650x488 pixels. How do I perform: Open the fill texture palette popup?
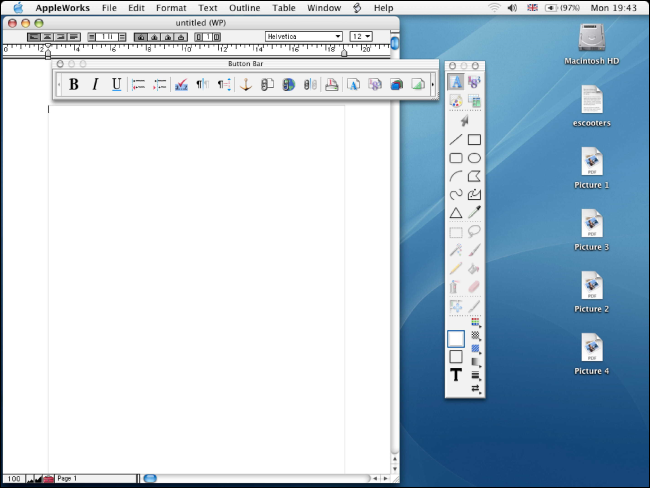(475, 335)
